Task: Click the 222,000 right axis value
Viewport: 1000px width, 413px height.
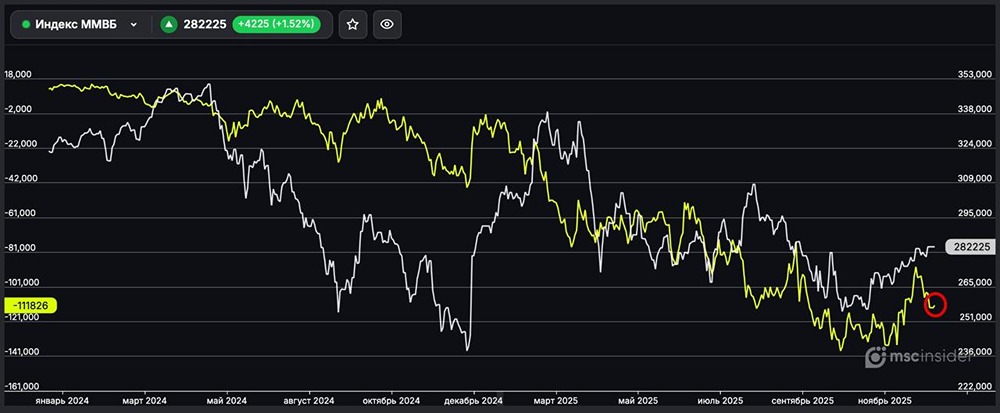Action: tap(974, 386)
